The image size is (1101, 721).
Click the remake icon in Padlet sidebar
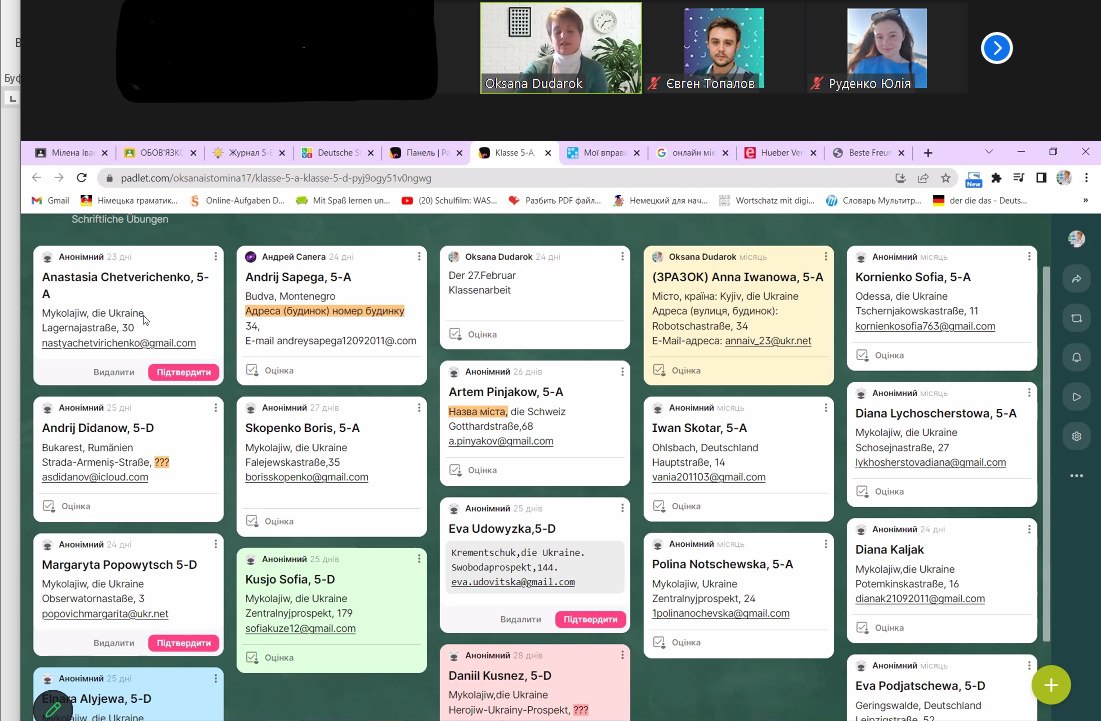pyautogui.click(x=1076, y=318)
